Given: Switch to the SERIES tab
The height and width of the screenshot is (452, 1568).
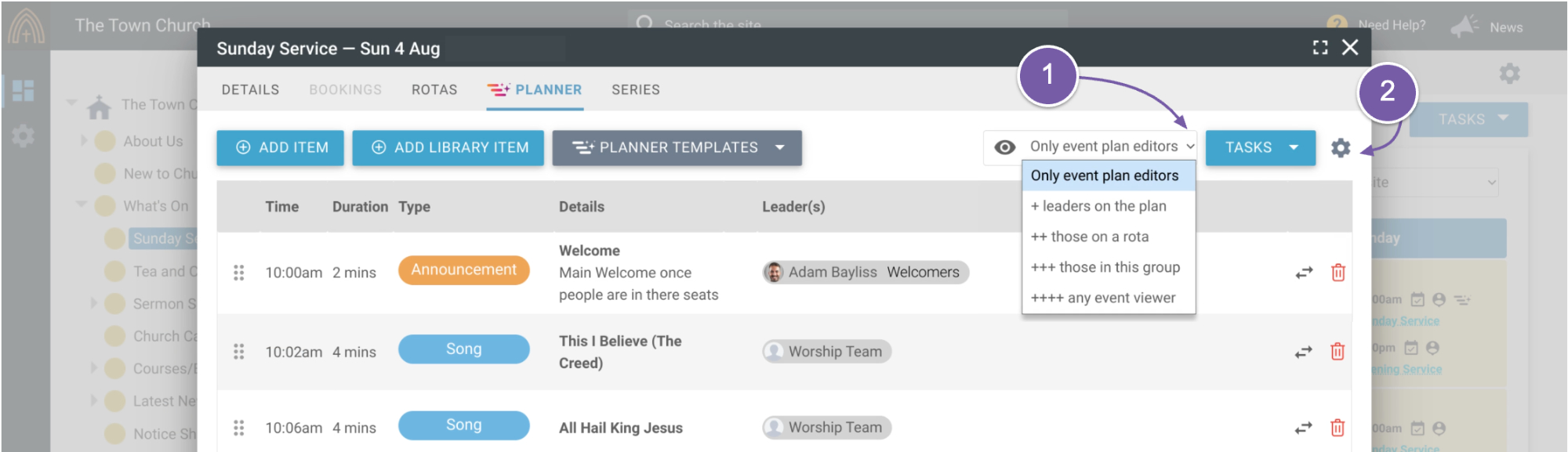Looking at the screenshot, I should pyautogui.click(x=636, y=90).
